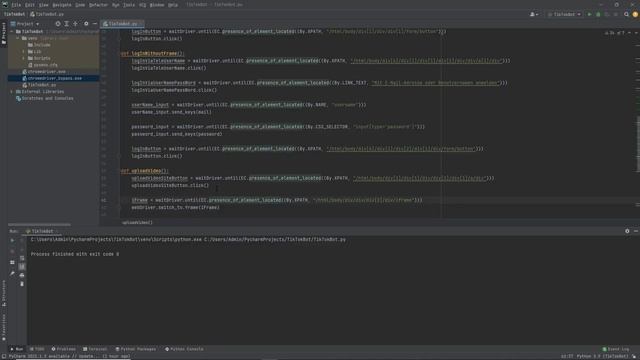Print the Run console output
640x360 pixels.
click(x=22, y=275)
